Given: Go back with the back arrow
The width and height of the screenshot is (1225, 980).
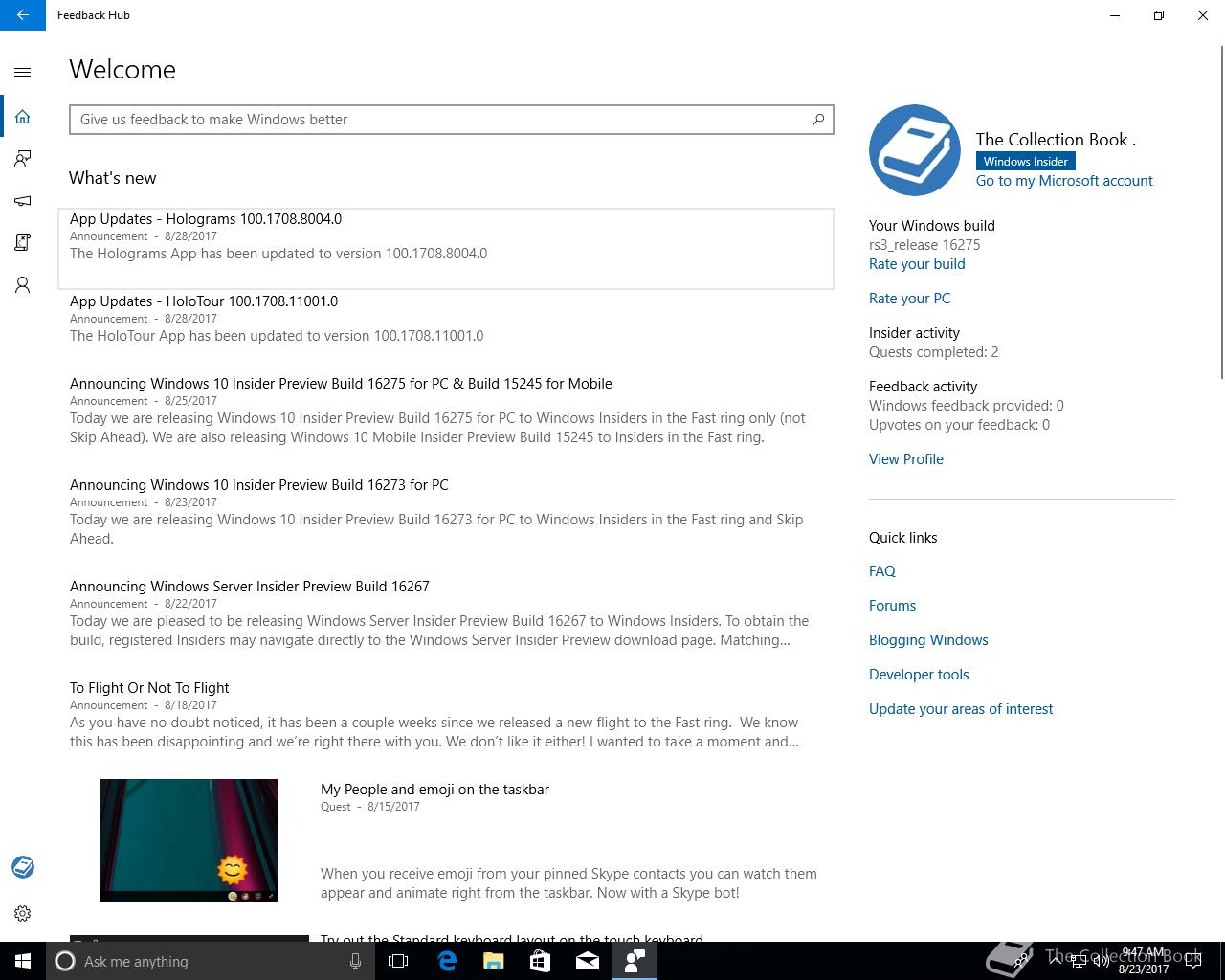Looking at the screenshot, I should click(23, 15).
